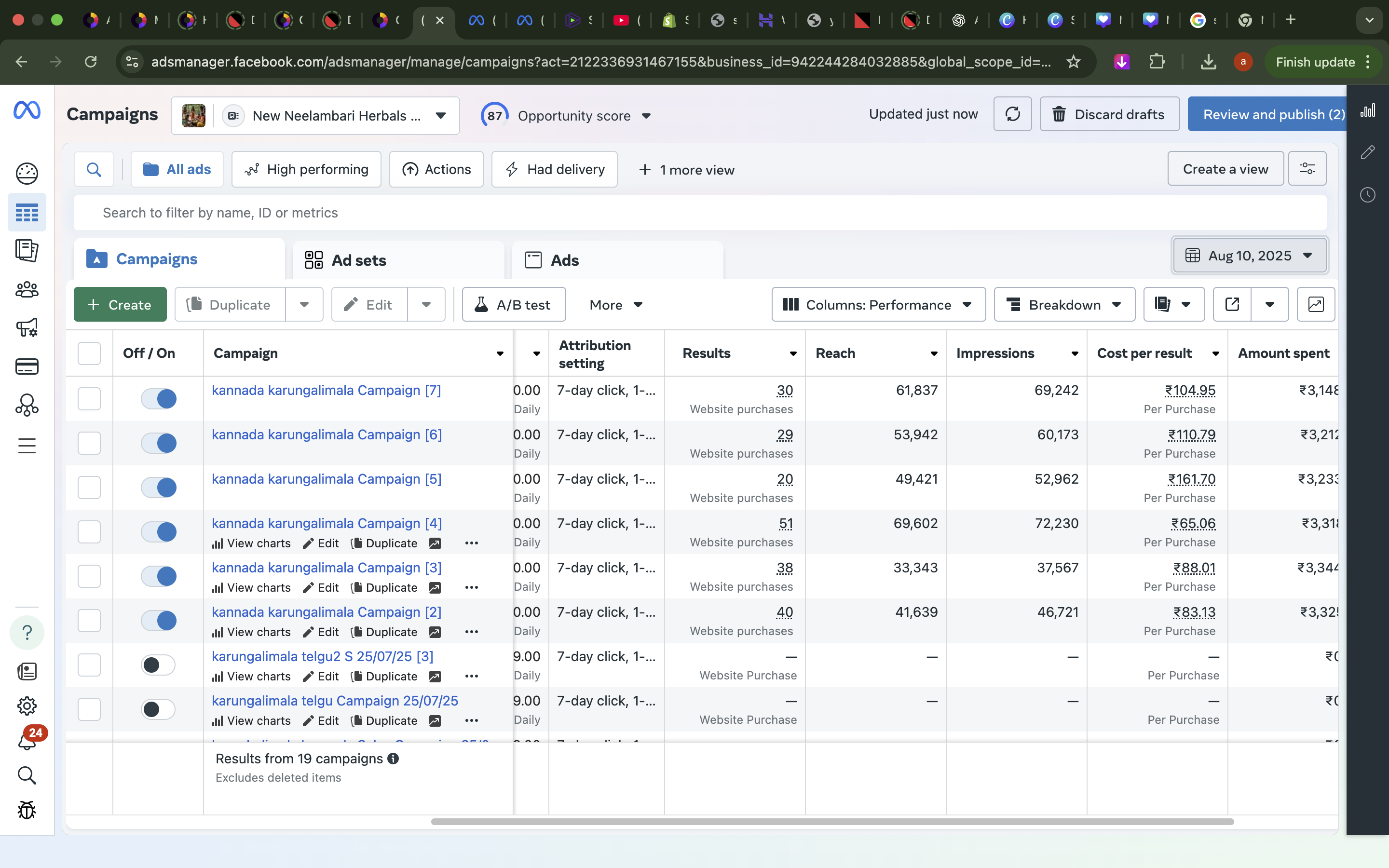Open Audiences people icon in sidebar
1389x868 pixels.
tap(27, 289)
